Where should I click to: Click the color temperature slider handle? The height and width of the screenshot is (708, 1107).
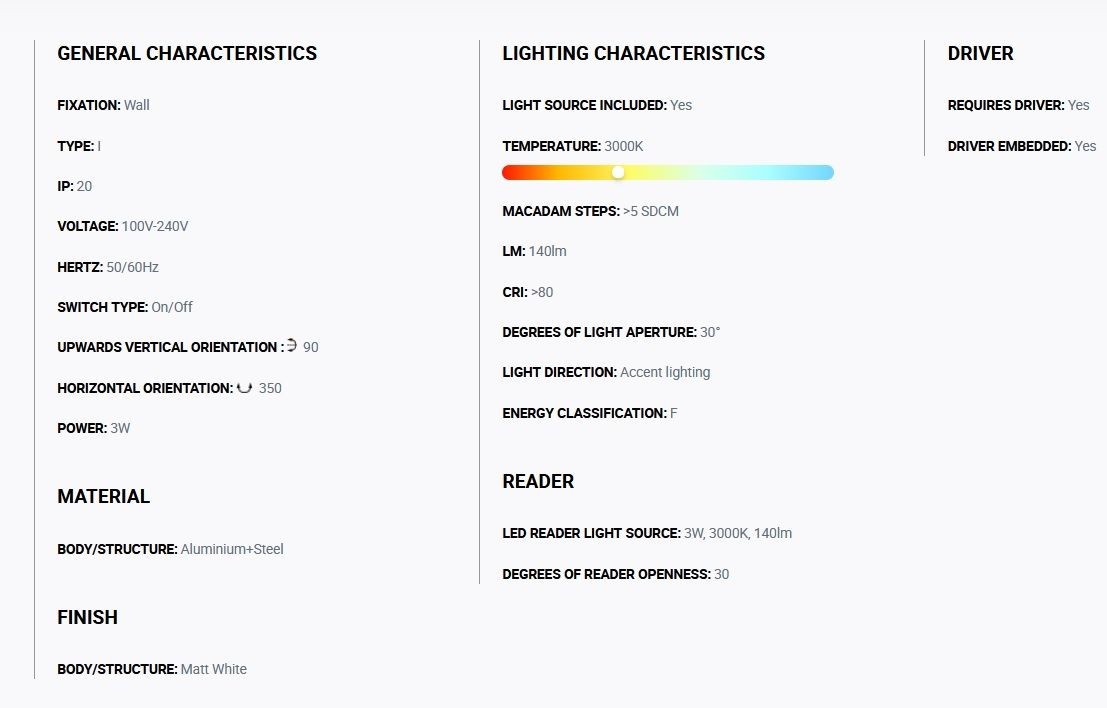[618, 172]
